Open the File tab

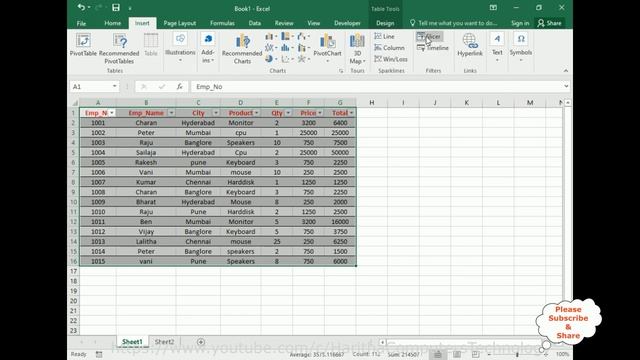tap(81, 23)
